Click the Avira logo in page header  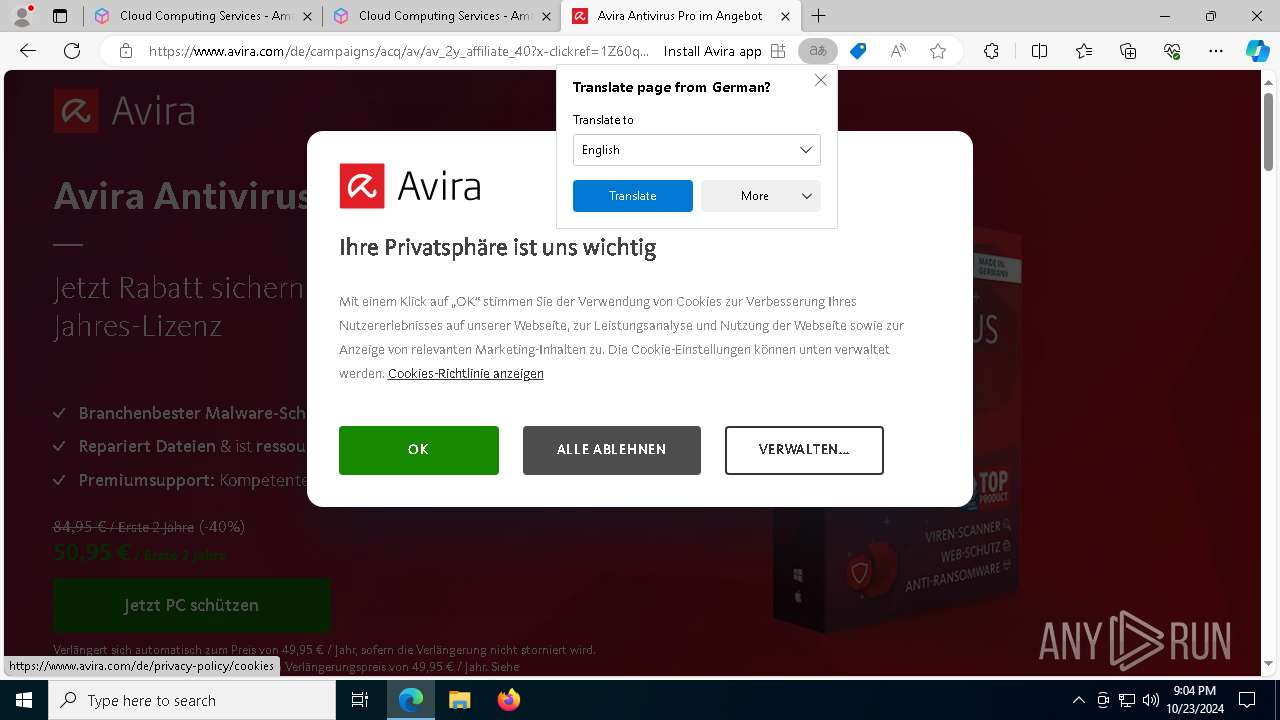(x=125, y=111)
